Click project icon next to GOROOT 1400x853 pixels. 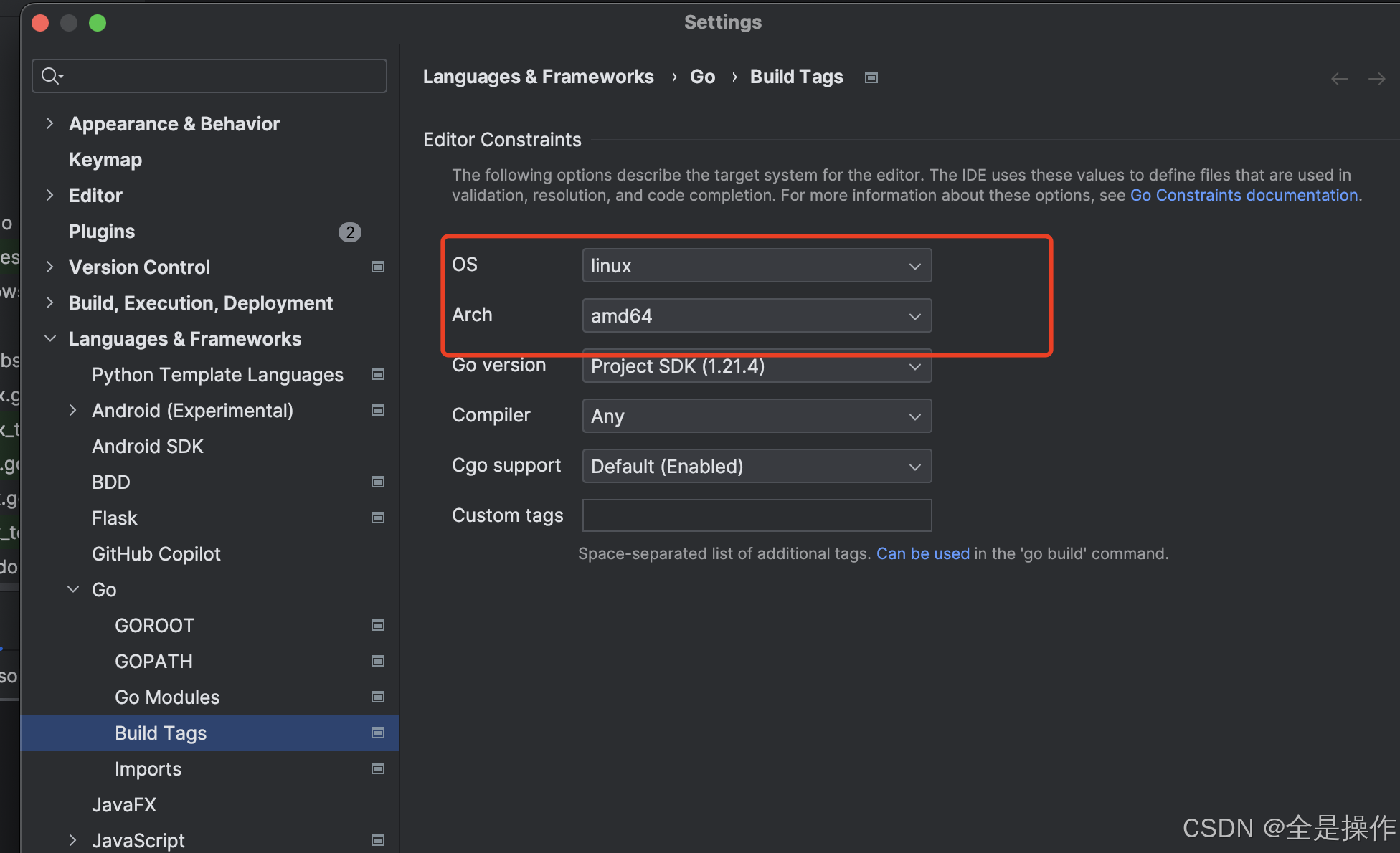[378, 626]
